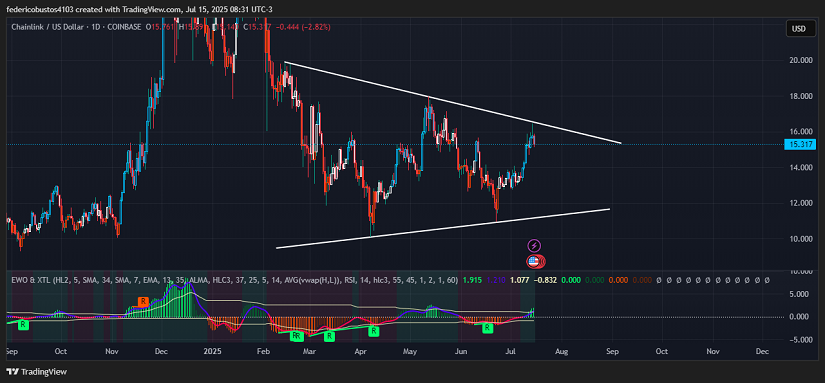Click the green 1.915 indicator value
This screenshot has width=825, height=383.
471,280
